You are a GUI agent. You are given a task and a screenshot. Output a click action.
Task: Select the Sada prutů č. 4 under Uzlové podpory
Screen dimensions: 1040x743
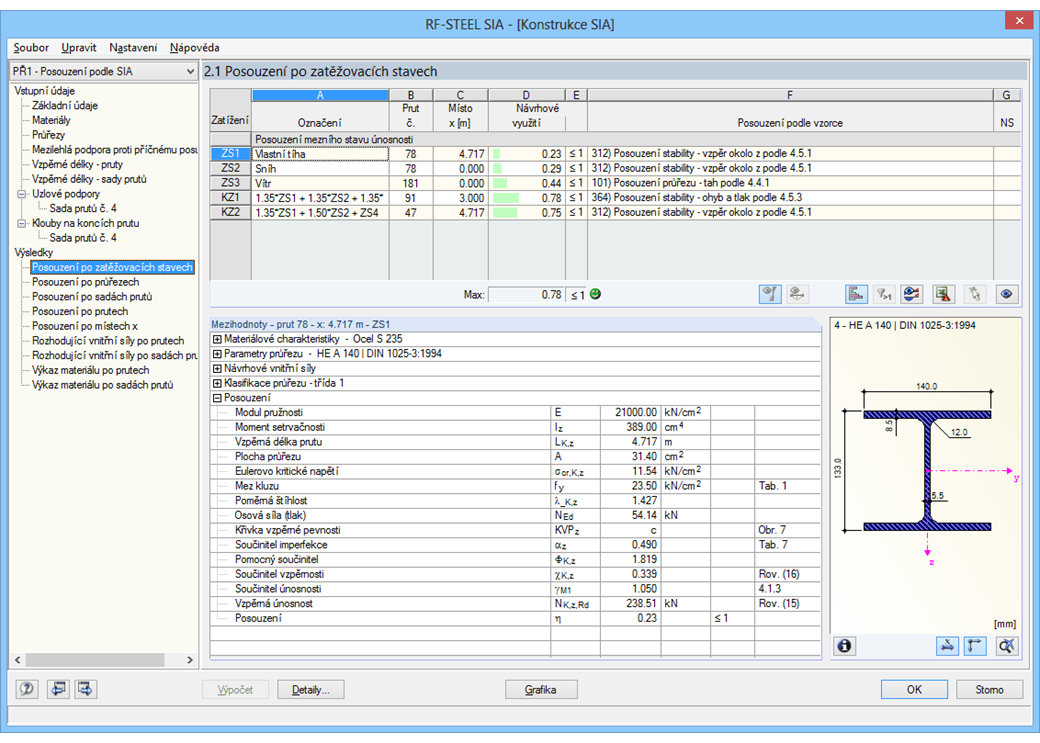click(83, 208)
